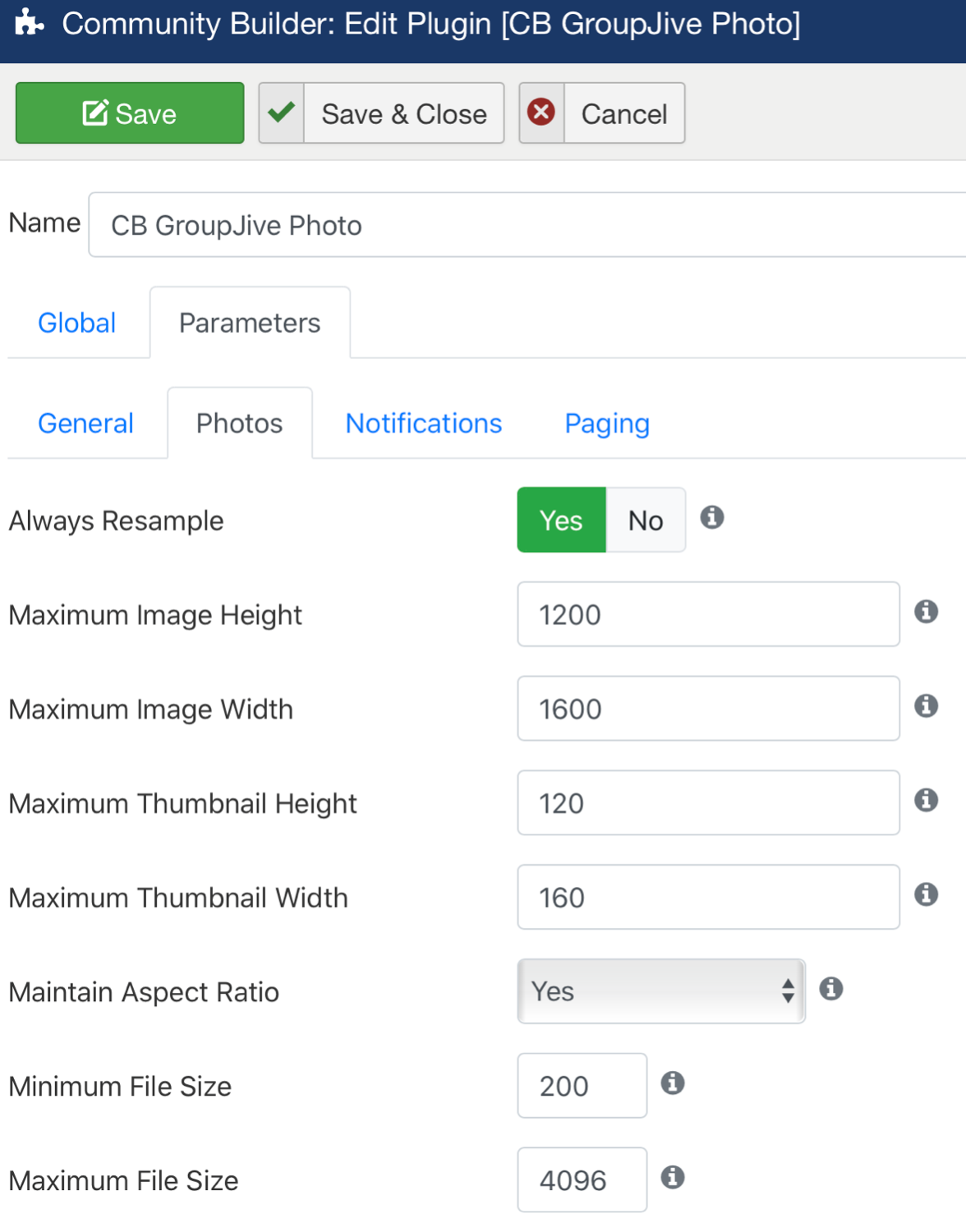
Task: Open info tooltip for Maximum Image Width
Action: (x=927, y=706)
